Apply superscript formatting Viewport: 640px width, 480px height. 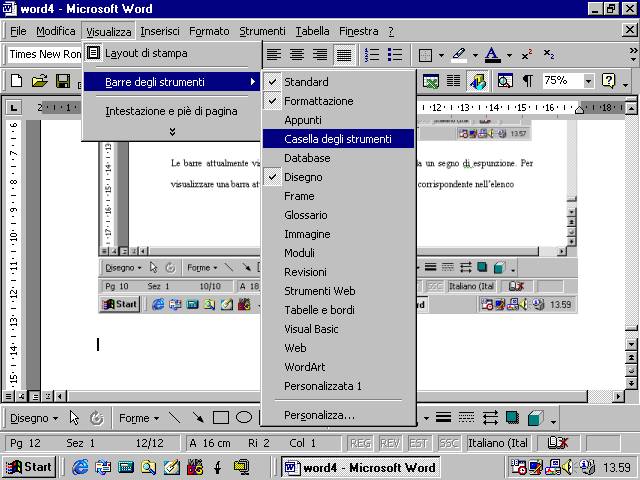(527, 55)
